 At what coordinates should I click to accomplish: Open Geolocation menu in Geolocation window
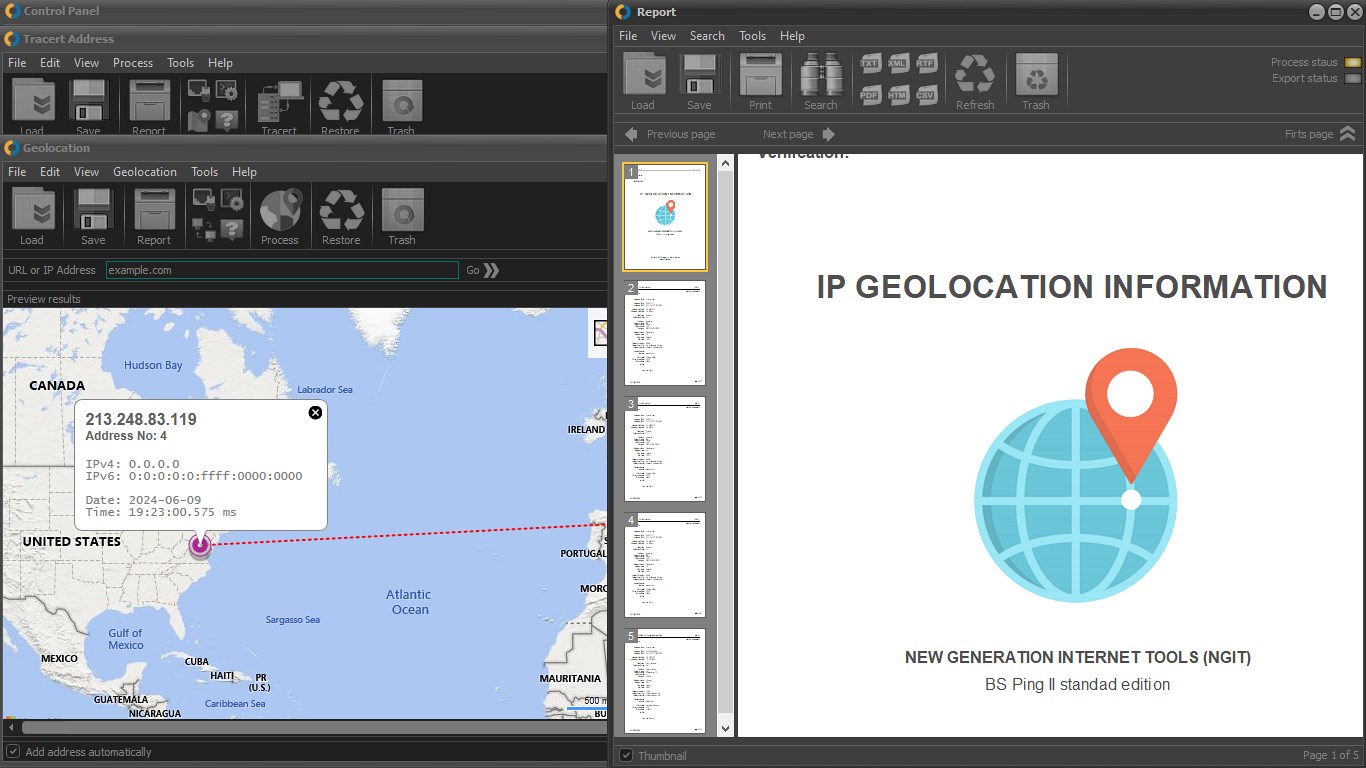tap(145, 172)
